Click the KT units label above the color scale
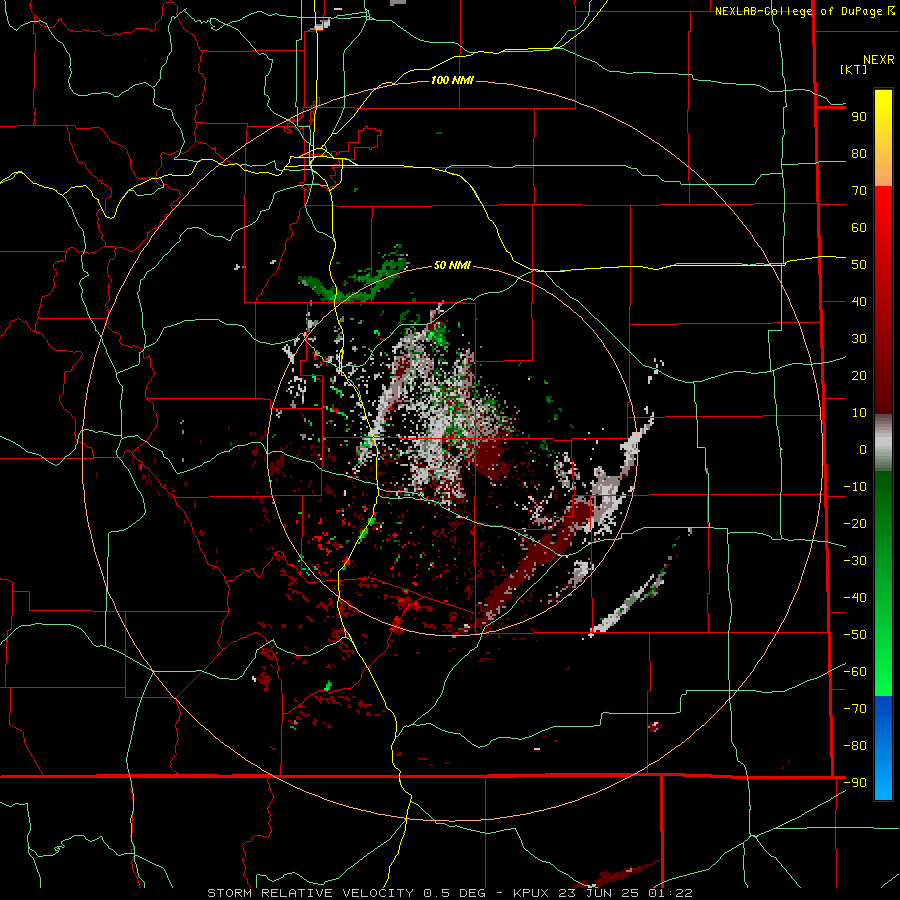 [x=854, y=69]
